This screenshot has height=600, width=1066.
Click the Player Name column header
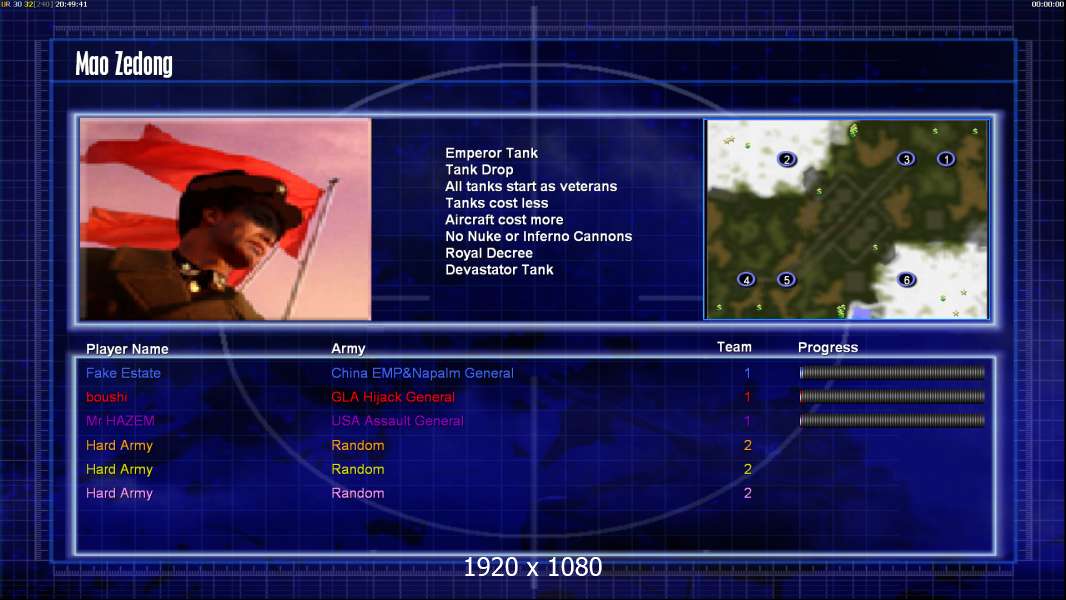click(x=127, y=349)
